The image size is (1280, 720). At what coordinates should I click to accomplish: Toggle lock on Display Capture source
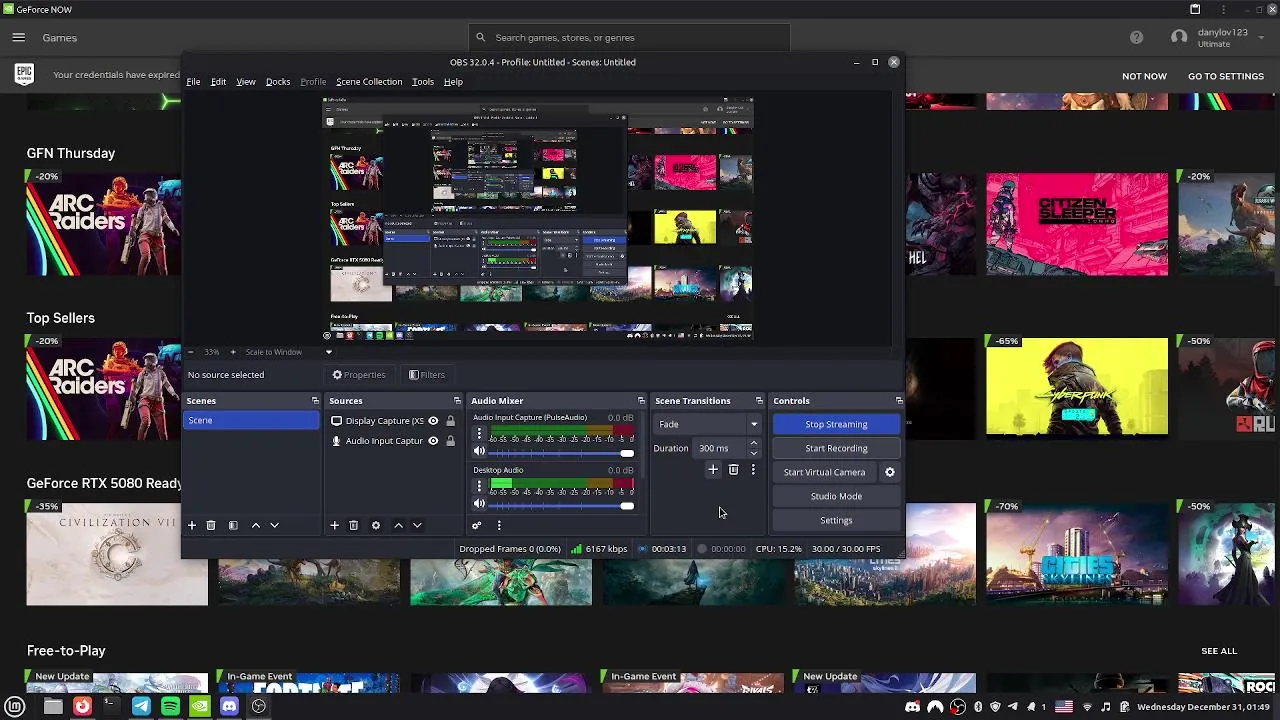pos(450,421)
